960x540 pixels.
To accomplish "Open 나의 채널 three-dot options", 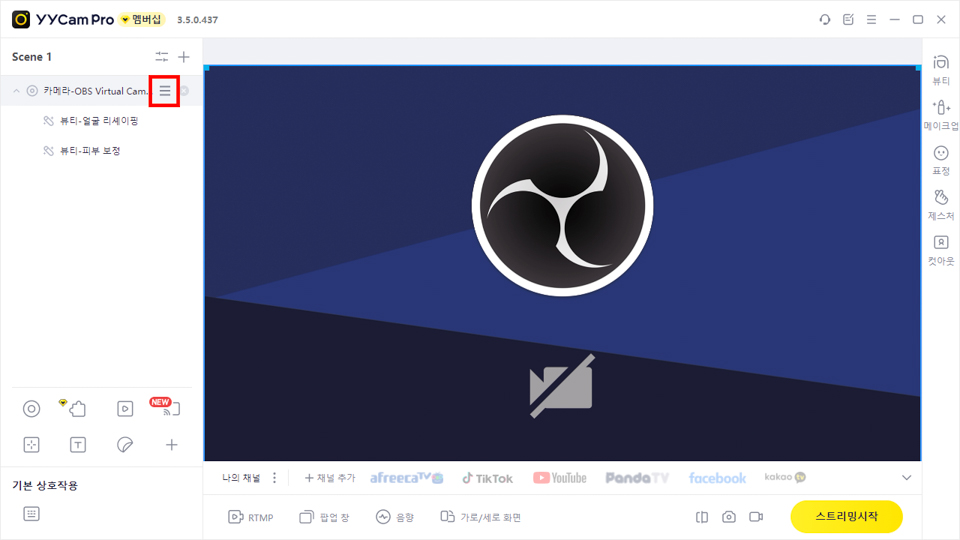I will (274, 478).
